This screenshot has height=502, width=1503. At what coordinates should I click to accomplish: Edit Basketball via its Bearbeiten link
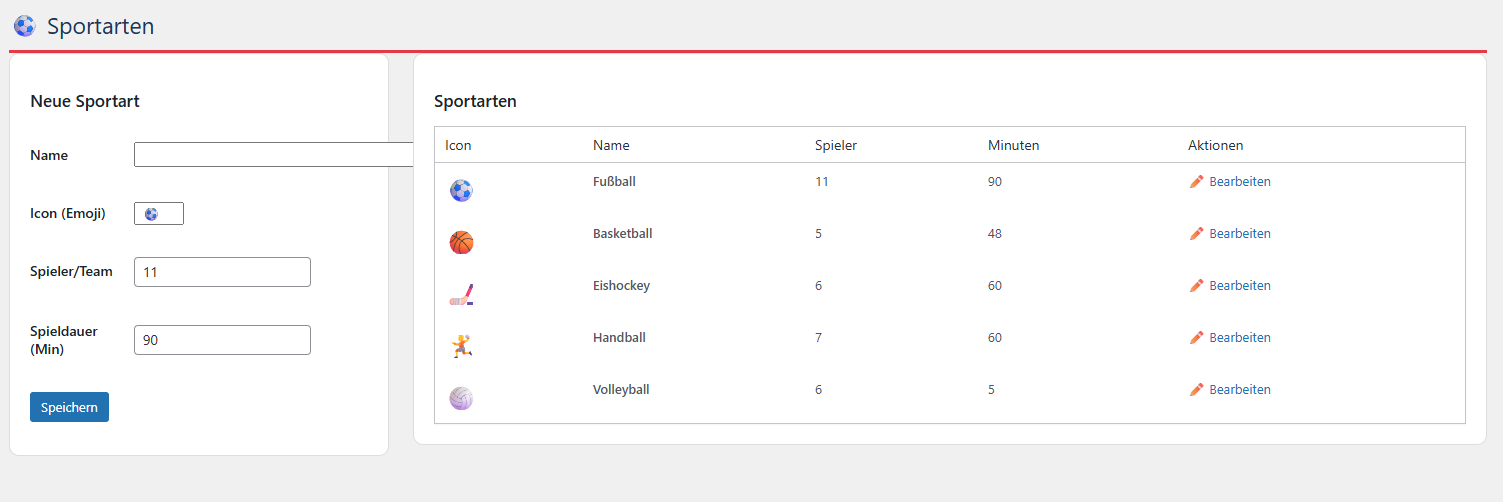(1239, 234)
